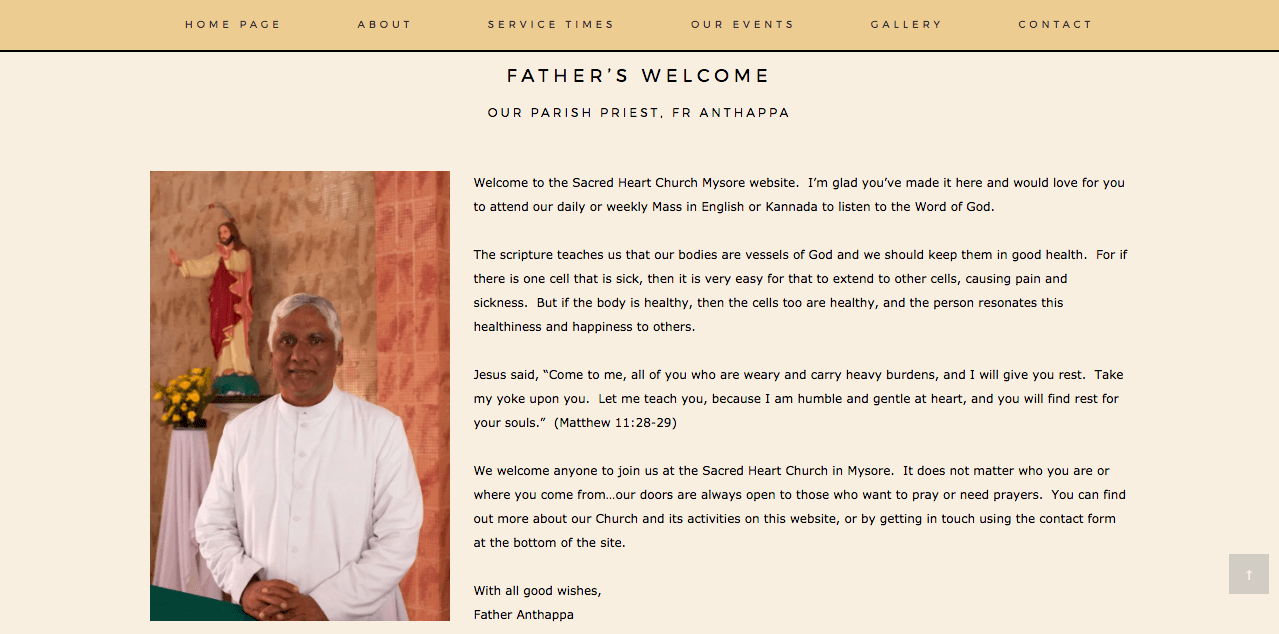Click the 'Father Anthappa' signature text

[x=524, y=615]
